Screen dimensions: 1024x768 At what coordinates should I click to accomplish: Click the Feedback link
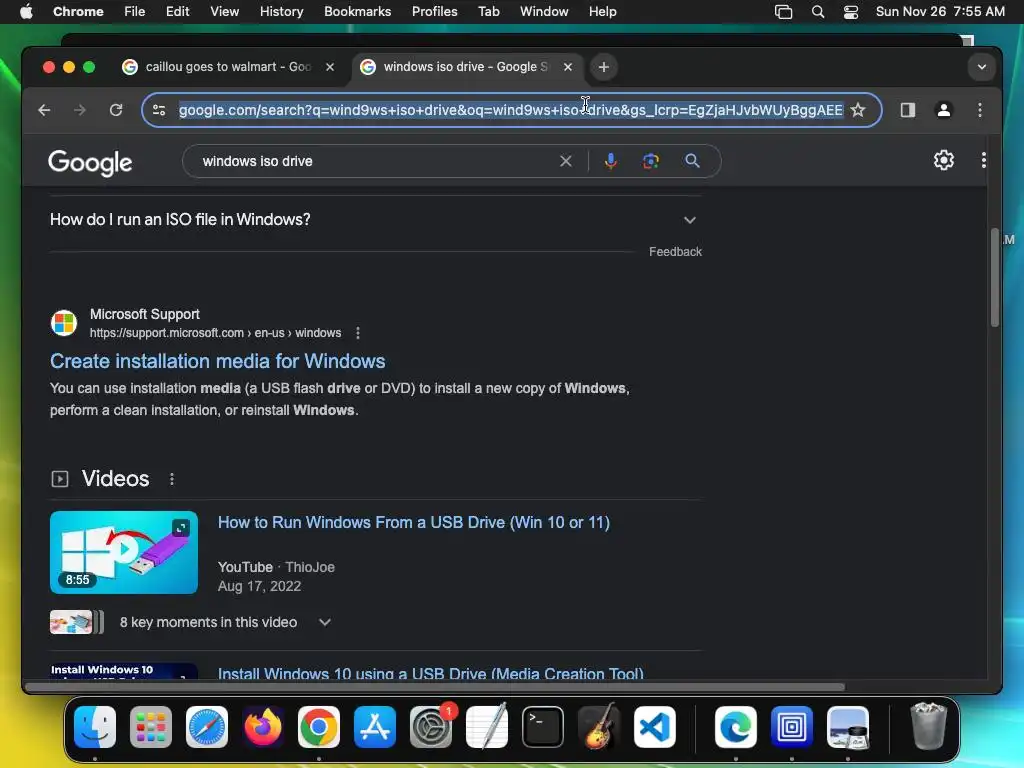pos(675,252)
